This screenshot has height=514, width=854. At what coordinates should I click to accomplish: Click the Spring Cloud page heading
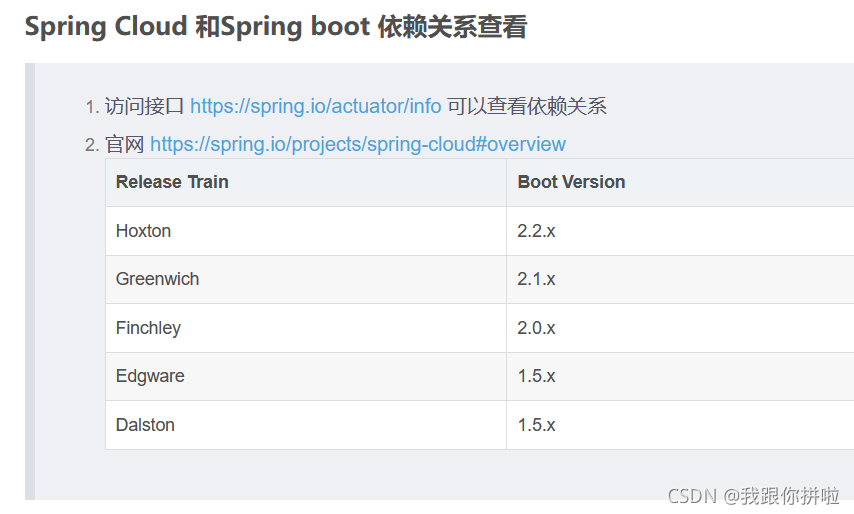pyautogui.click(x=276, y=27)
